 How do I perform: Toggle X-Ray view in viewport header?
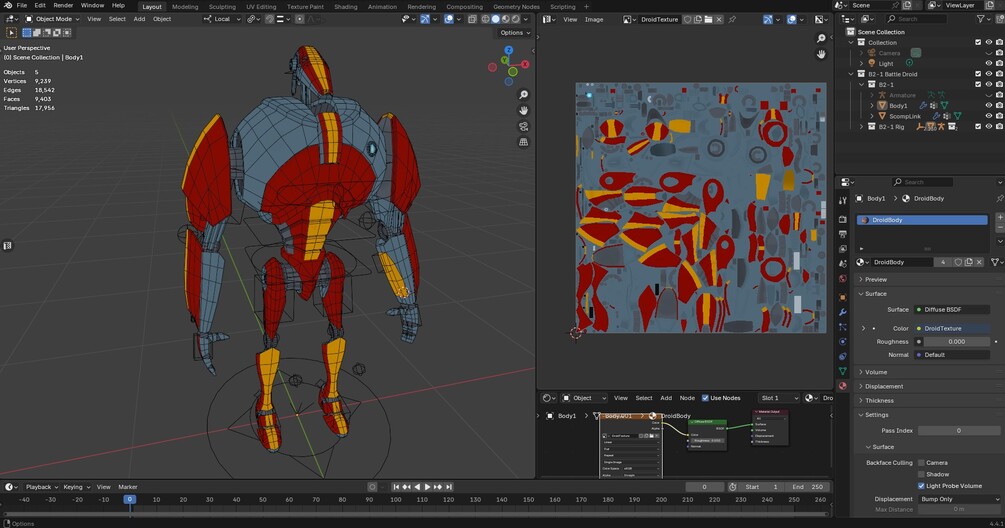tap(472, 19)
